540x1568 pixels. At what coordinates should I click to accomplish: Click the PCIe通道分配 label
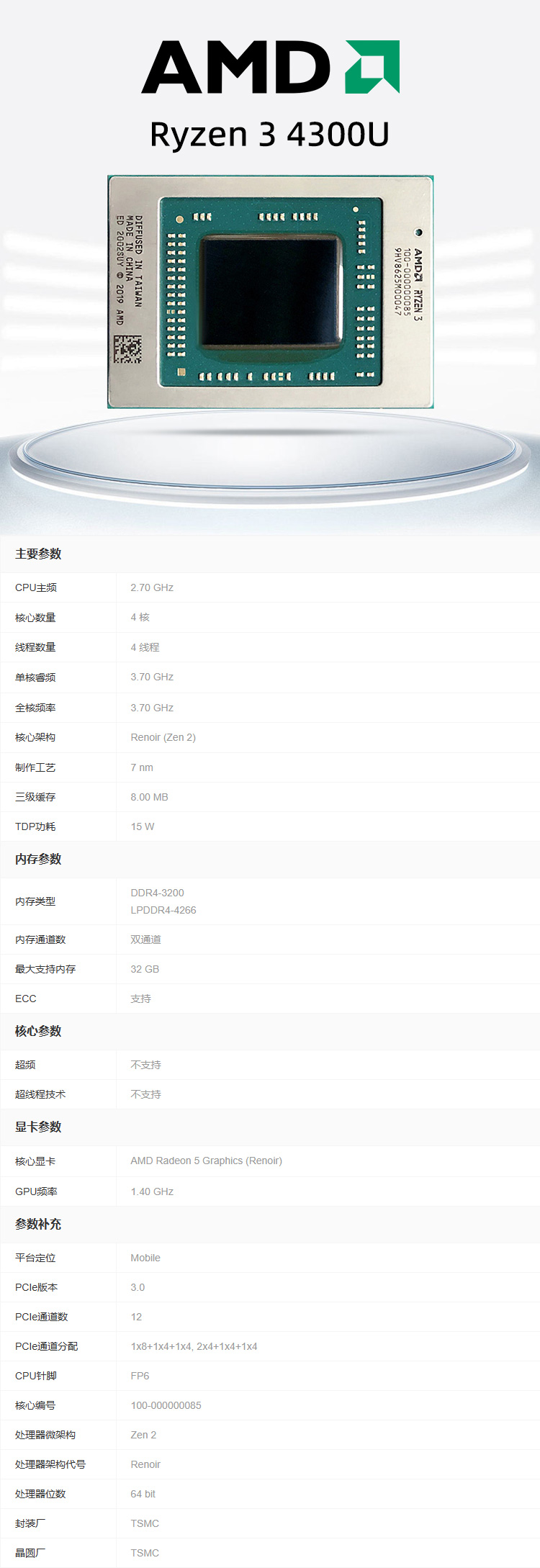click(x=46, y=1346)
